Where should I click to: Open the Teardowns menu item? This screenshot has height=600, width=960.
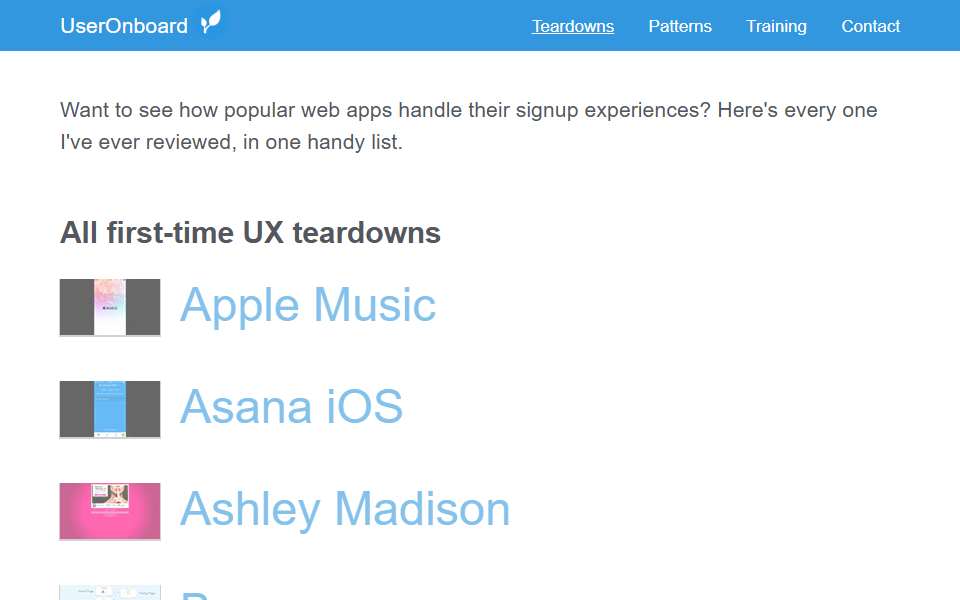click(x=572, y=26)
